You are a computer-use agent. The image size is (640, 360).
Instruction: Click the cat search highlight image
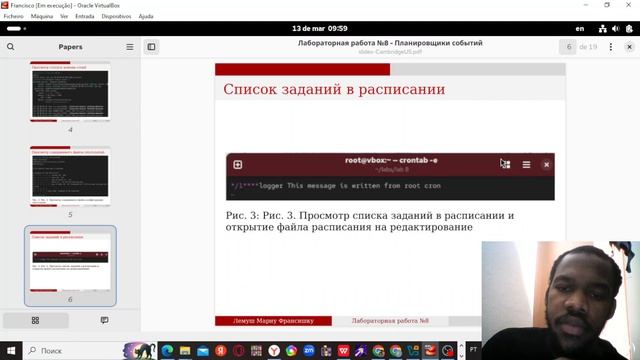[140, 351]
